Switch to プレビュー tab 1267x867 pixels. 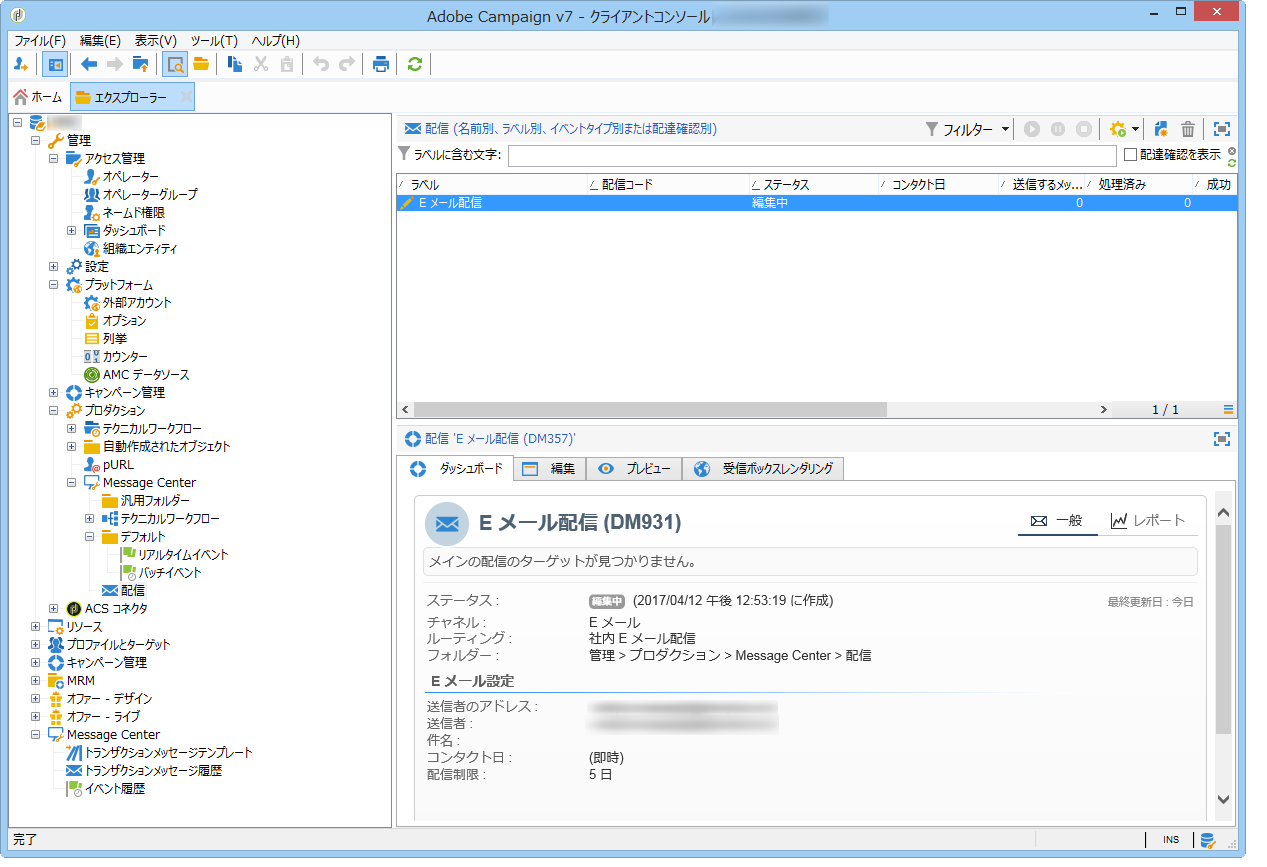point(634,468)
